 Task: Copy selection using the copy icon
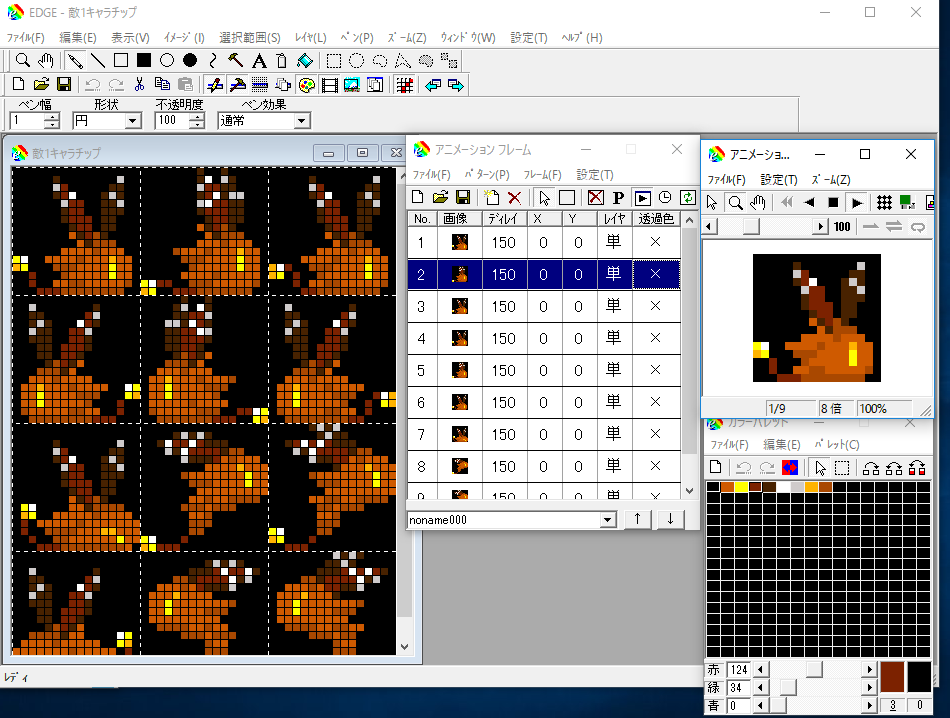point(162,85)
